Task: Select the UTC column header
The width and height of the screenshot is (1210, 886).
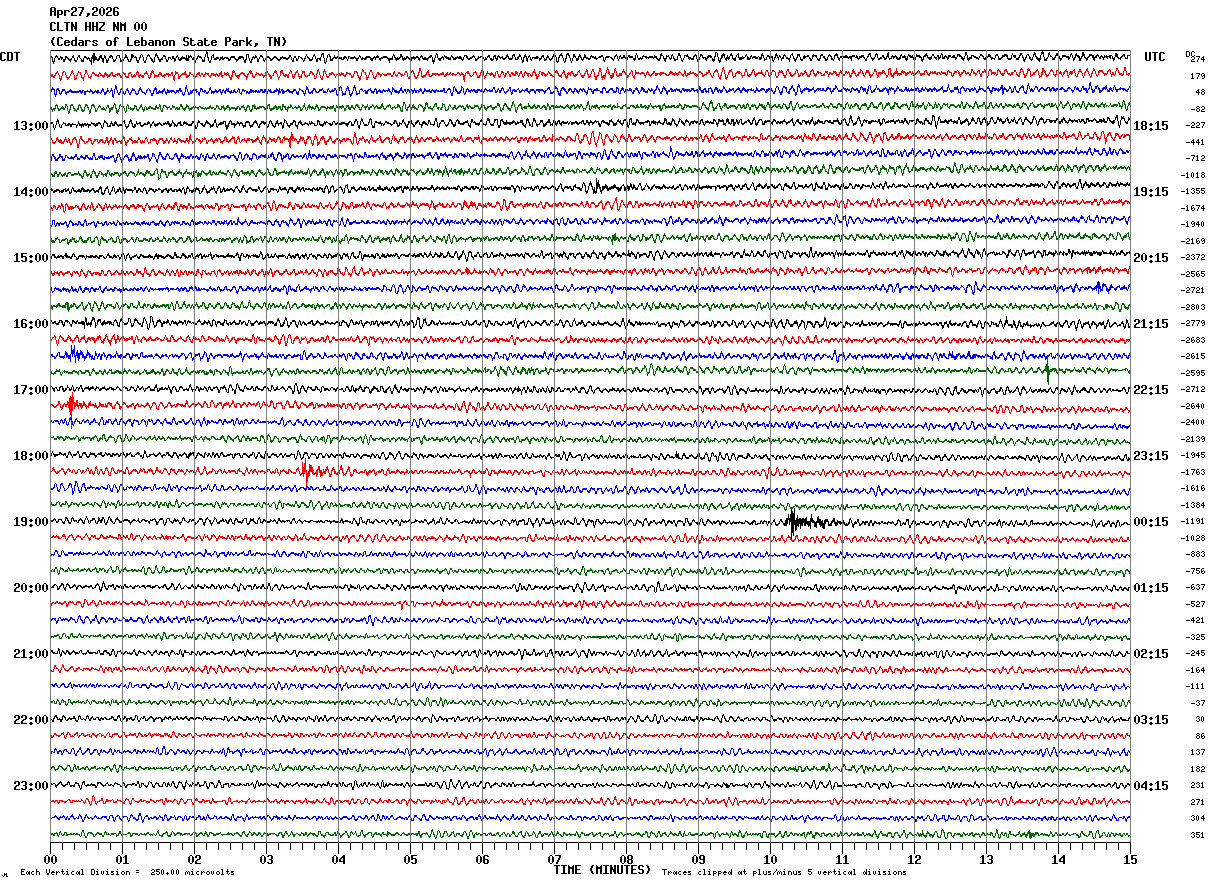Action: 1155,57
